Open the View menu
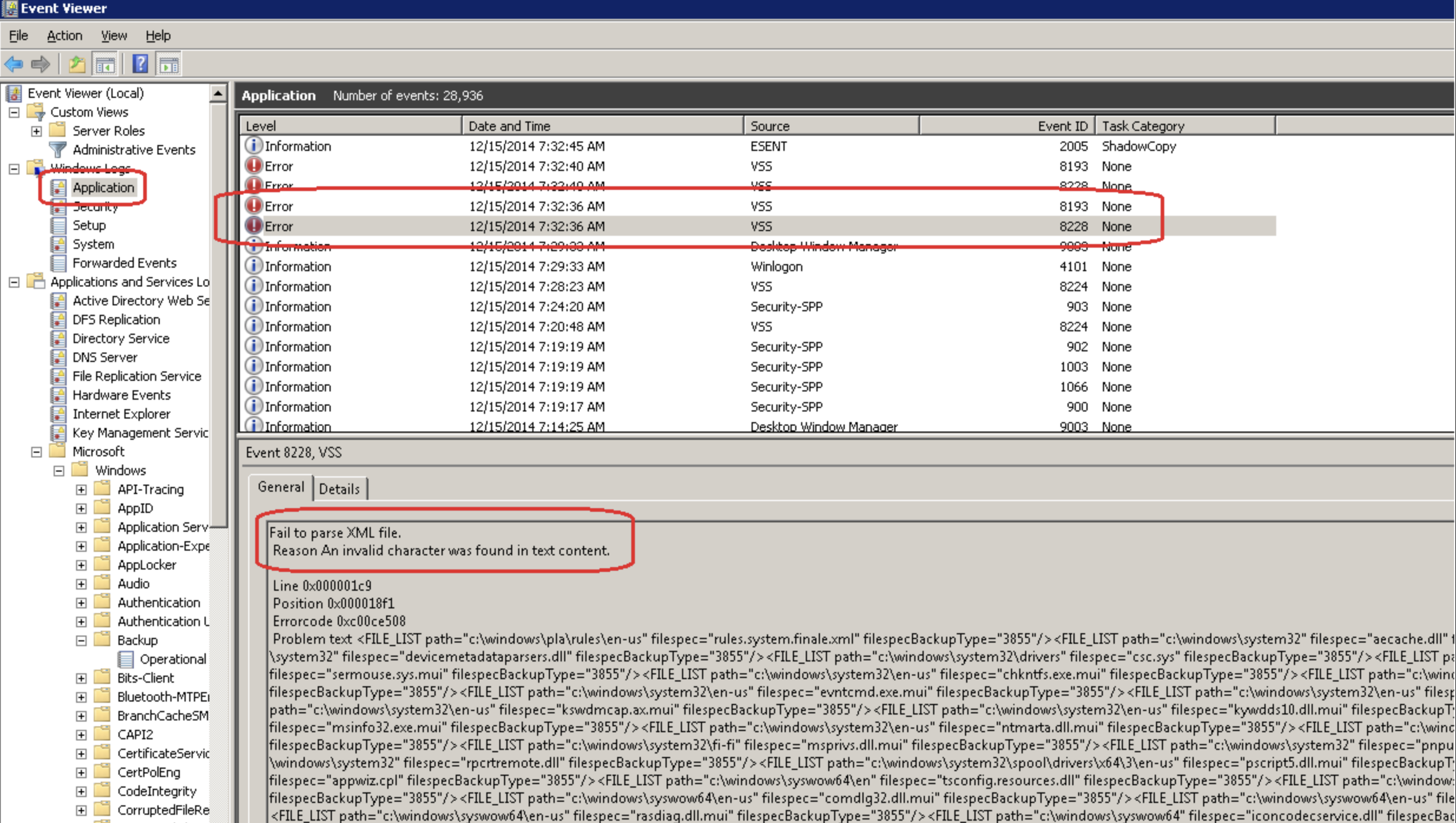1456x823 pixels. click(114, 35)
